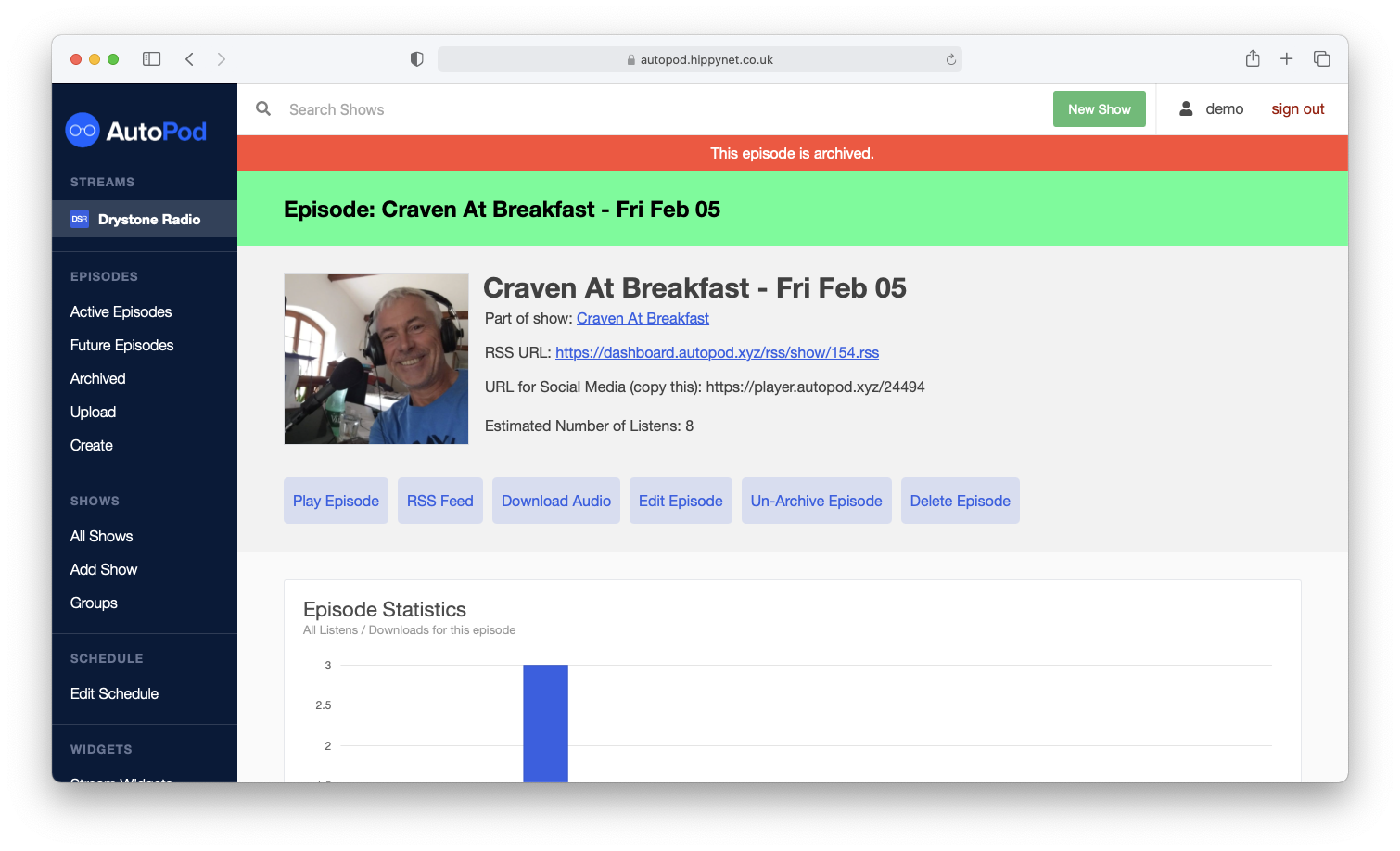
Task: Open All Shows in the sidebar
Action: 102,536
